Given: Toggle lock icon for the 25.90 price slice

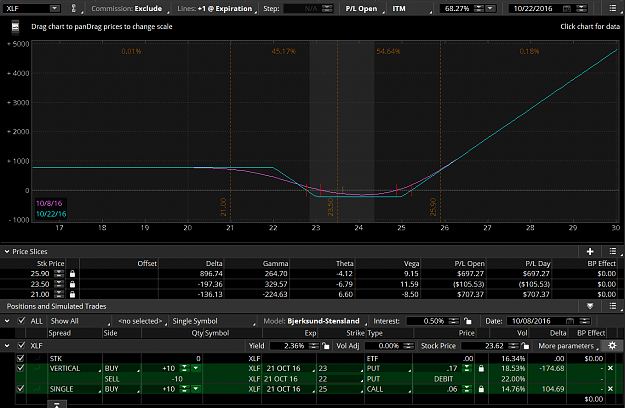Looking at the screenshot, I should point(72,274).
